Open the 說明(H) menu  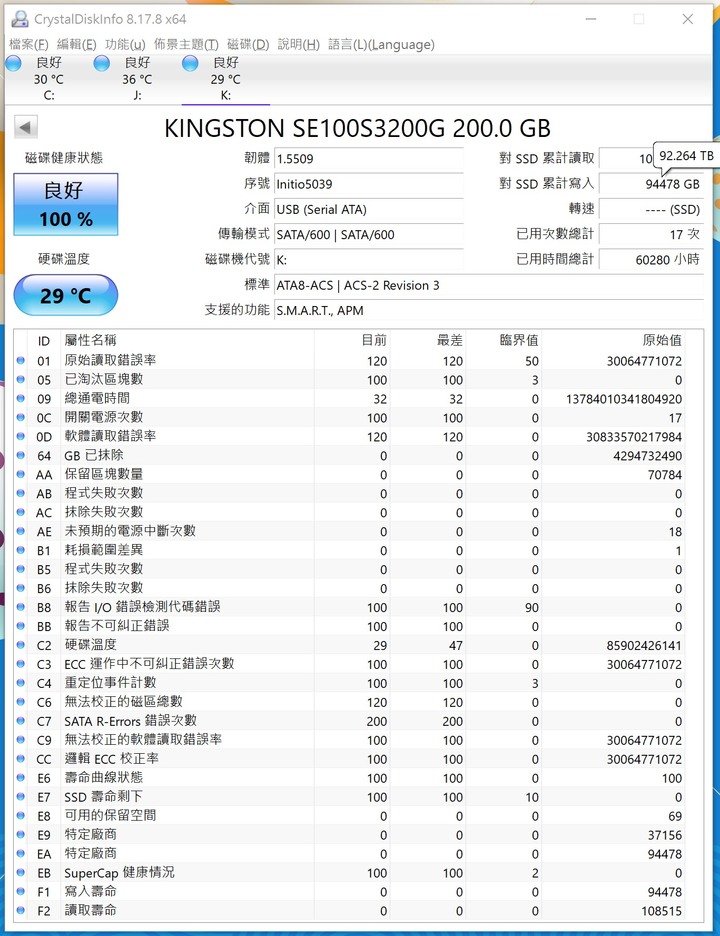pos(299,44)
